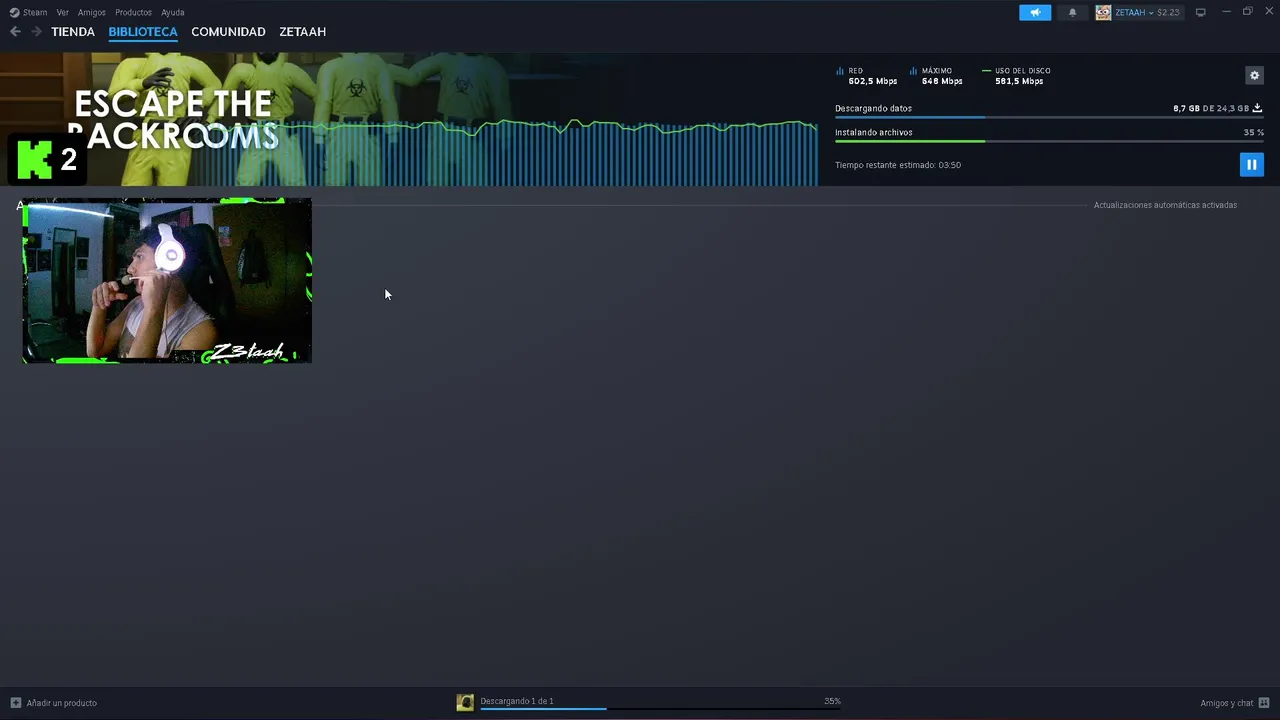This screenshot has height=720, width=1280.
Task: Click the back navigation arrow
Action: 15,32
